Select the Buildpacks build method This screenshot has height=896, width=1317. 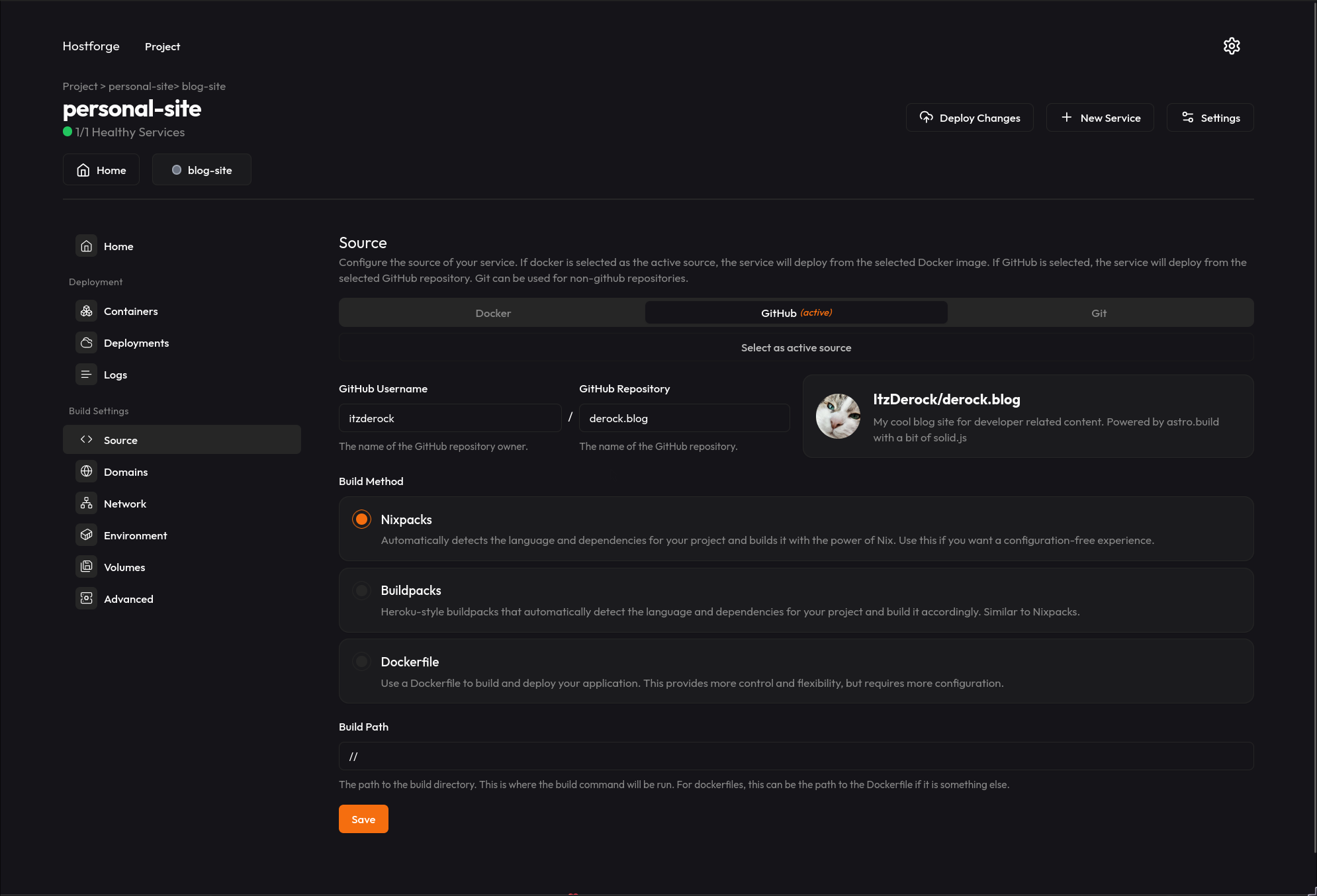click(361, 590)
